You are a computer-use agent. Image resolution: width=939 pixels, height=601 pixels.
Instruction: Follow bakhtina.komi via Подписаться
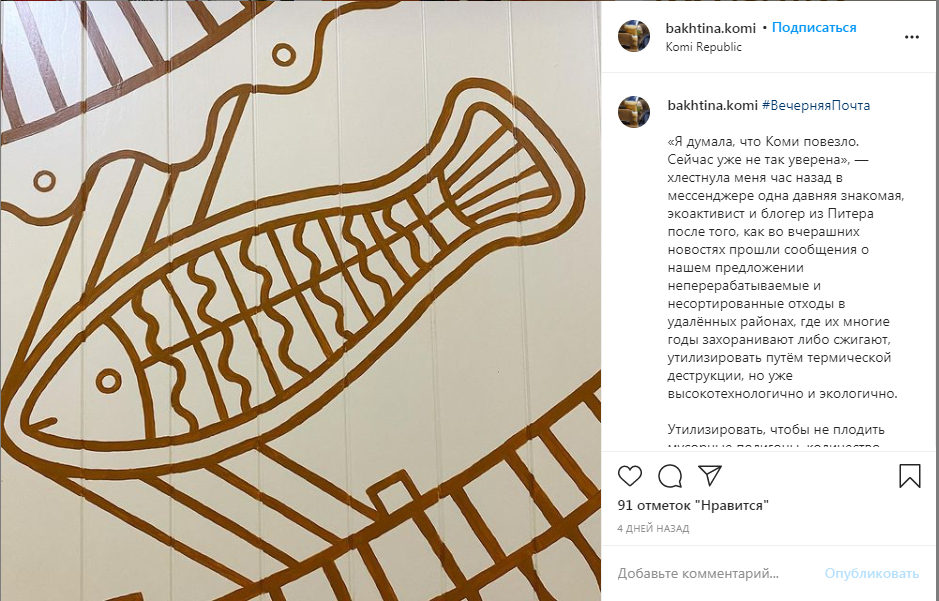(x=814, y=28)
